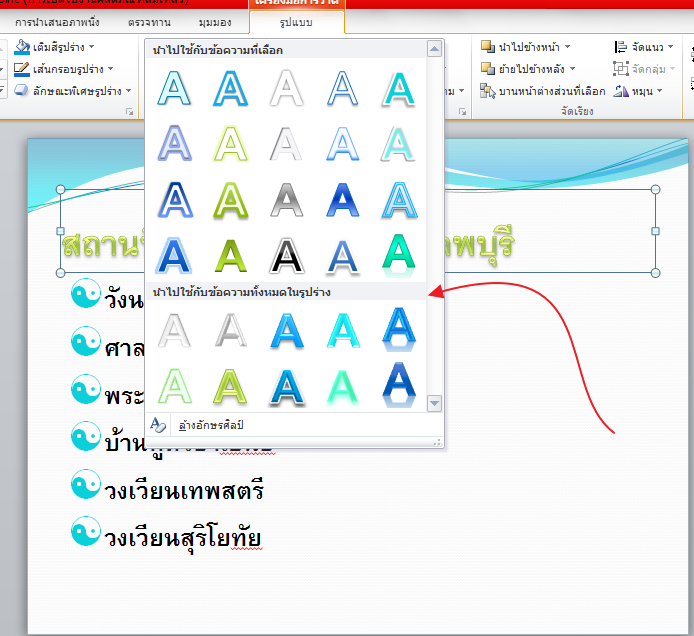Apply light cyan fill teal outline WordArt style
The height and width of the screenshot is (636, 694).
[174, 88]
